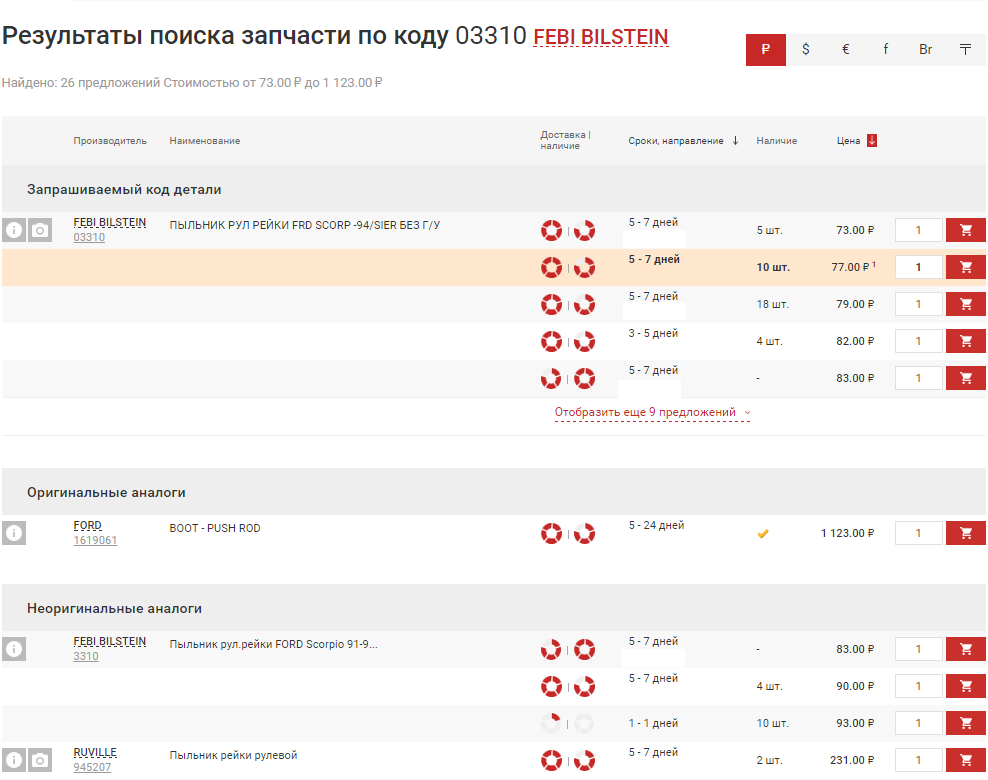Open info icon for FORD 1619061
The height and width of the screenshot is (780, 988).
tap(14, 533)
